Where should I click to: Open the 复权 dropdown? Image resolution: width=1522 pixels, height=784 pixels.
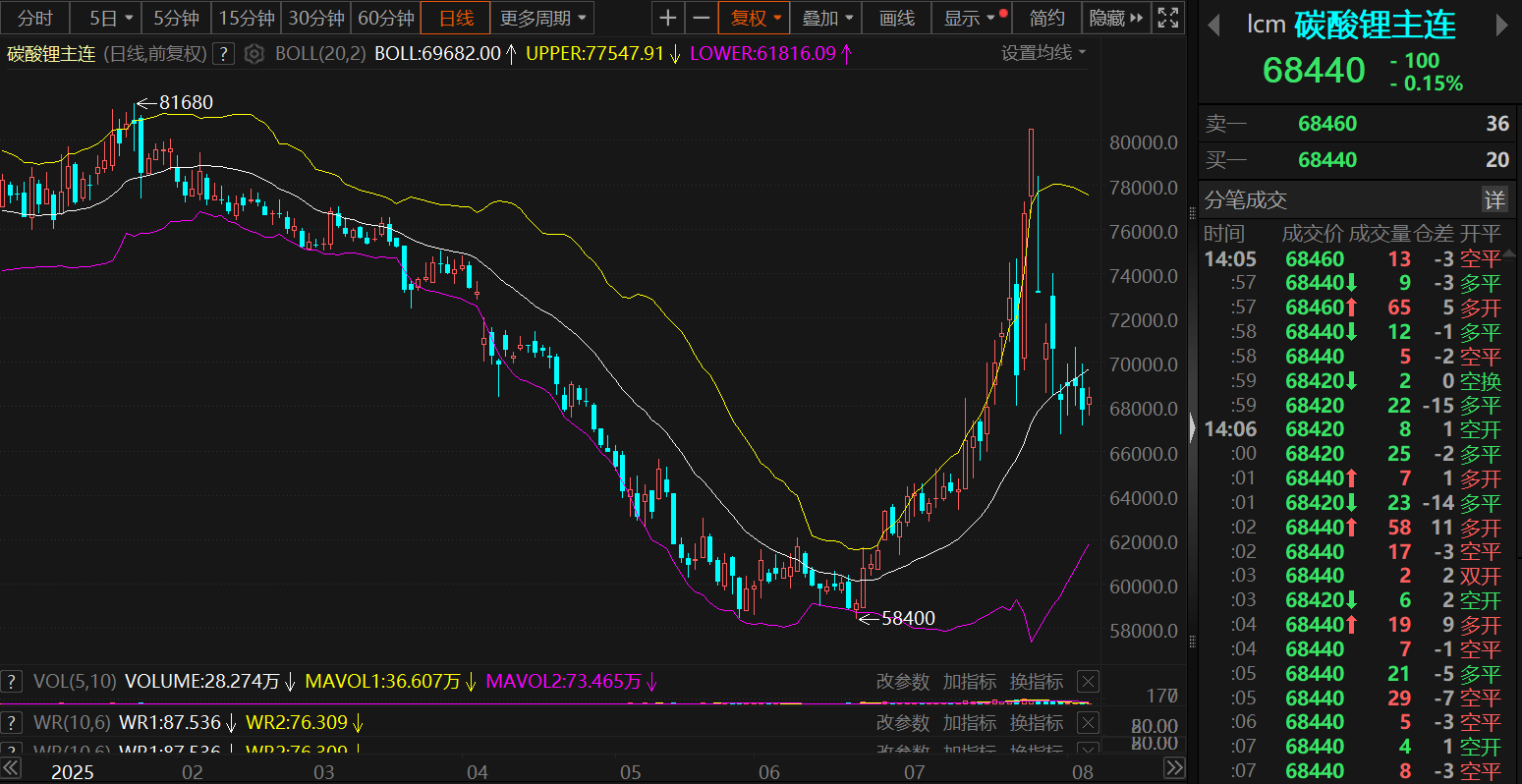(755, 18)
